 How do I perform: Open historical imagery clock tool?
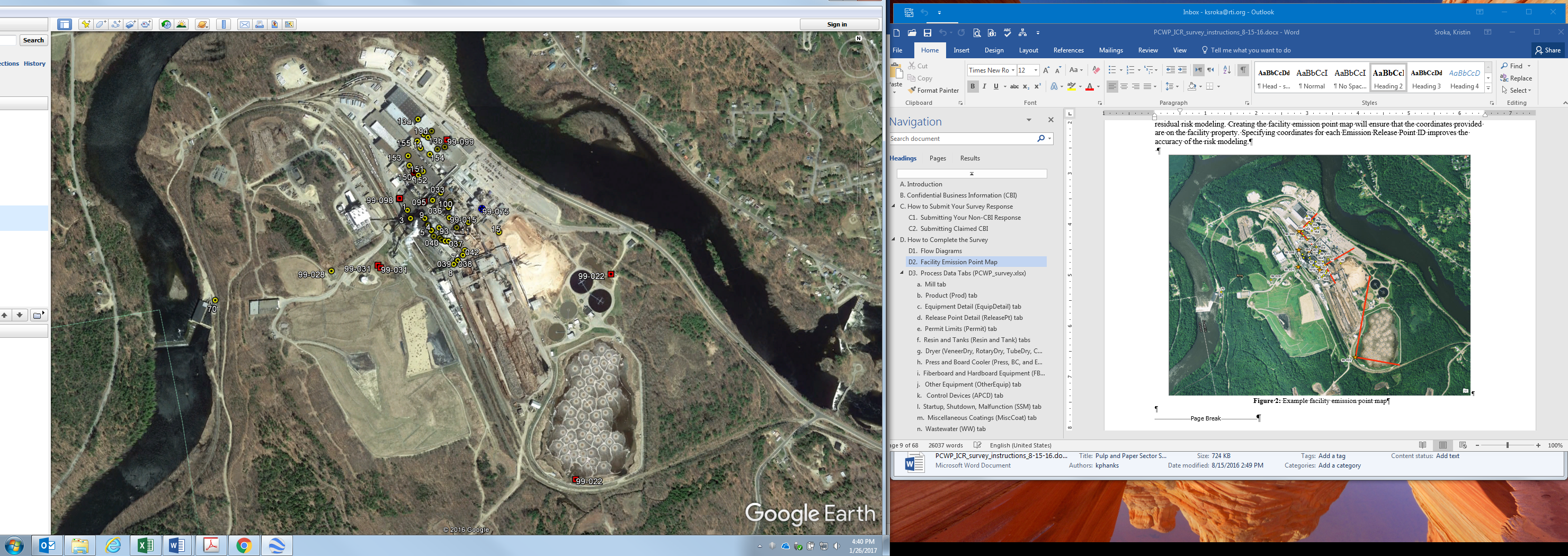[x=166, y=24]
